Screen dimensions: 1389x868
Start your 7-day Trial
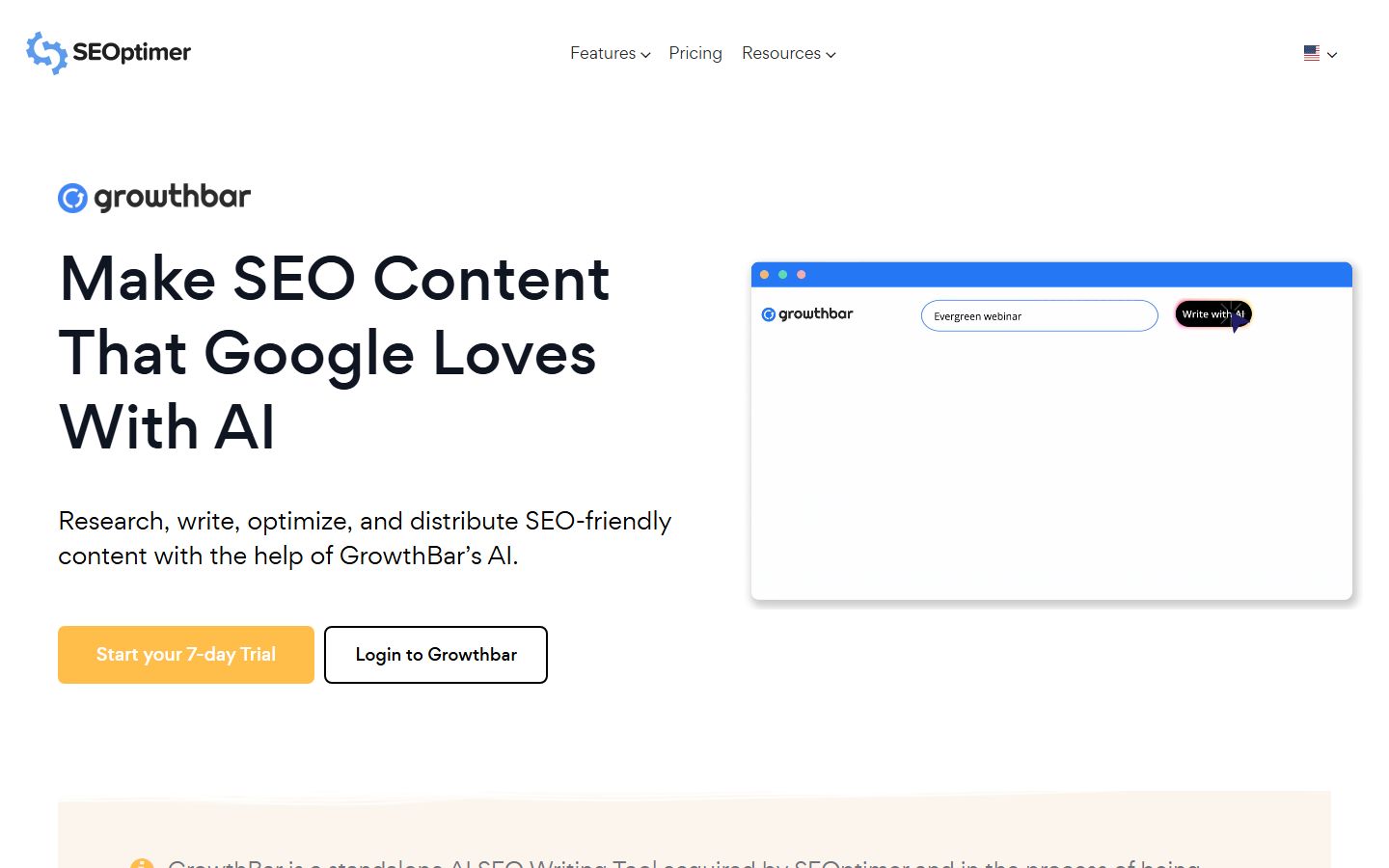coord(186,655)
